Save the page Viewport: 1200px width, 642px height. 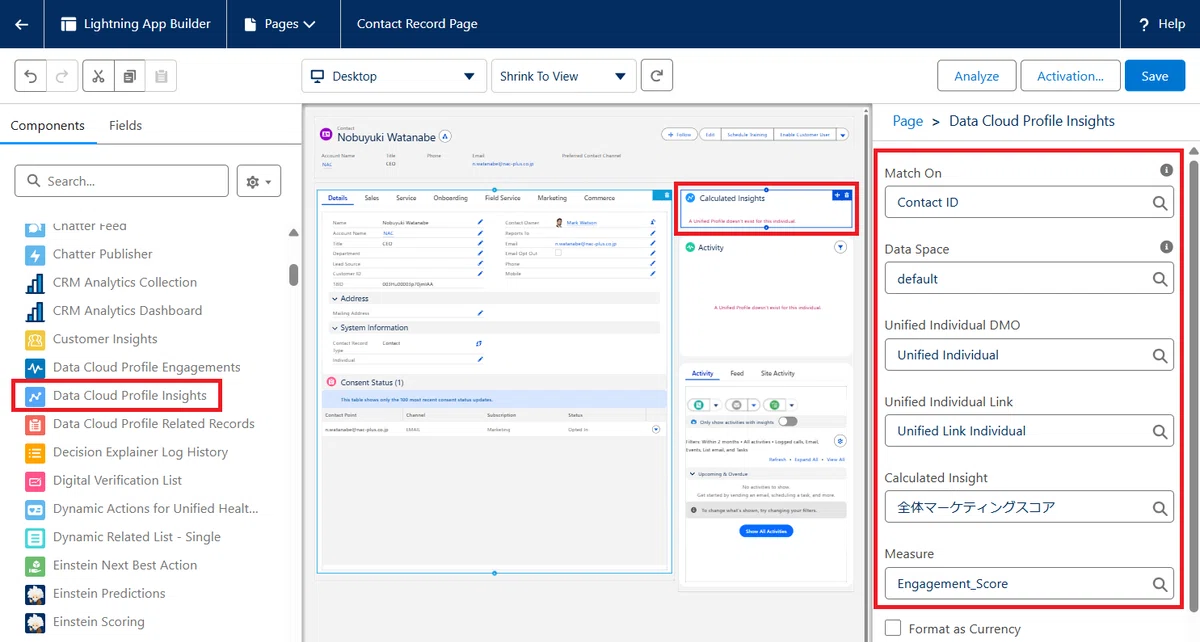tap(1155, 76)
